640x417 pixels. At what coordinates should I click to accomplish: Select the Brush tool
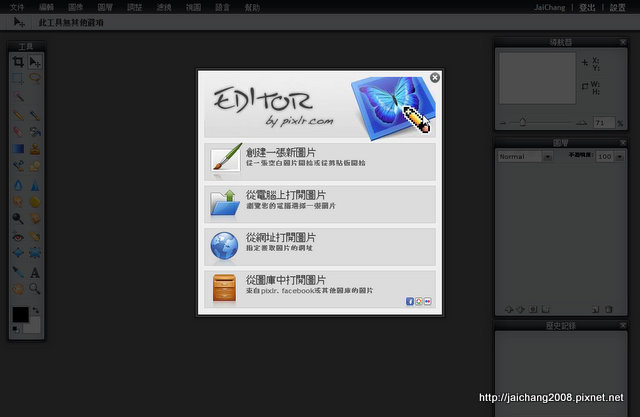coord(35,115)
